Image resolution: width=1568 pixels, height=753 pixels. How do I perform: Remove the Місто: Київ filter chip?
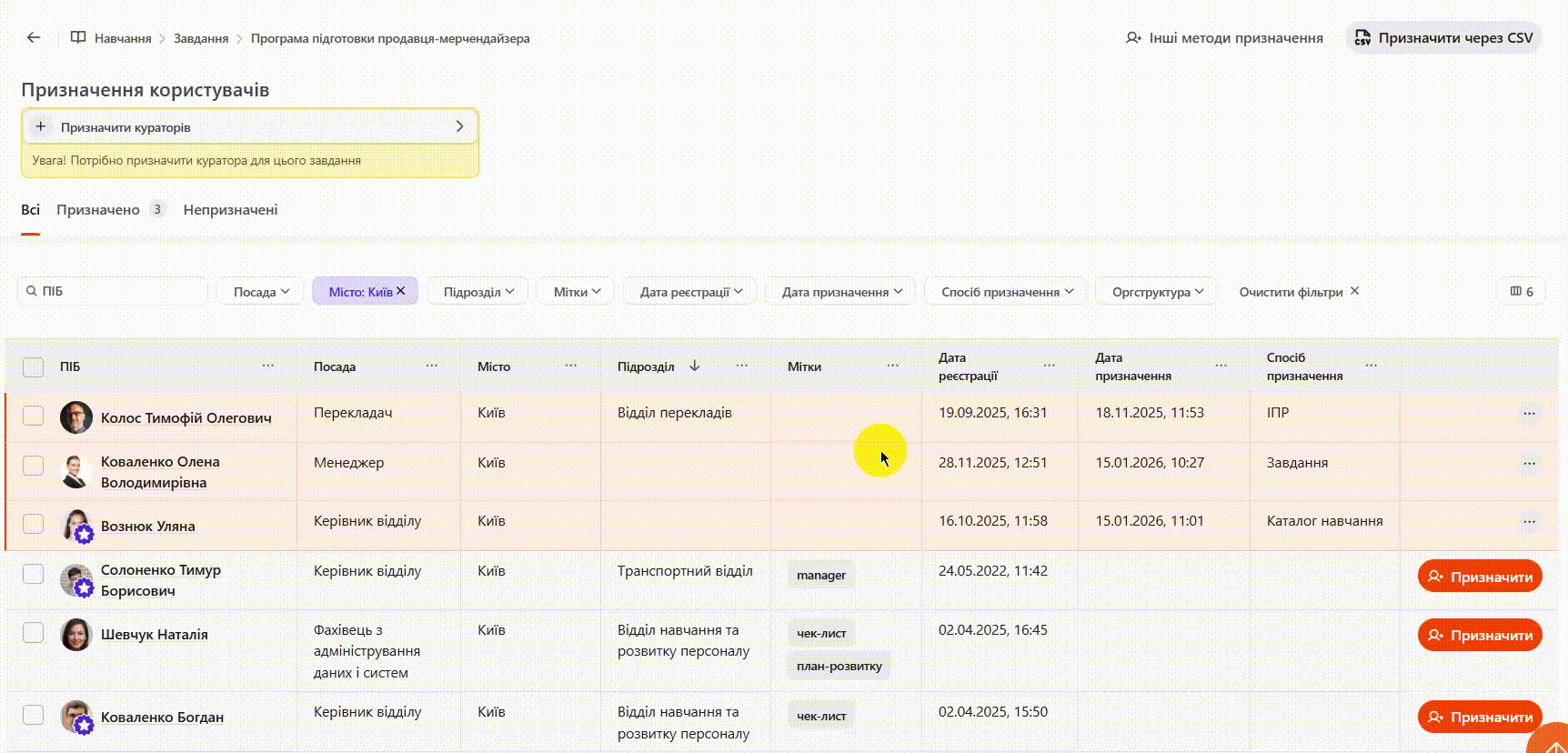point(401,291)
